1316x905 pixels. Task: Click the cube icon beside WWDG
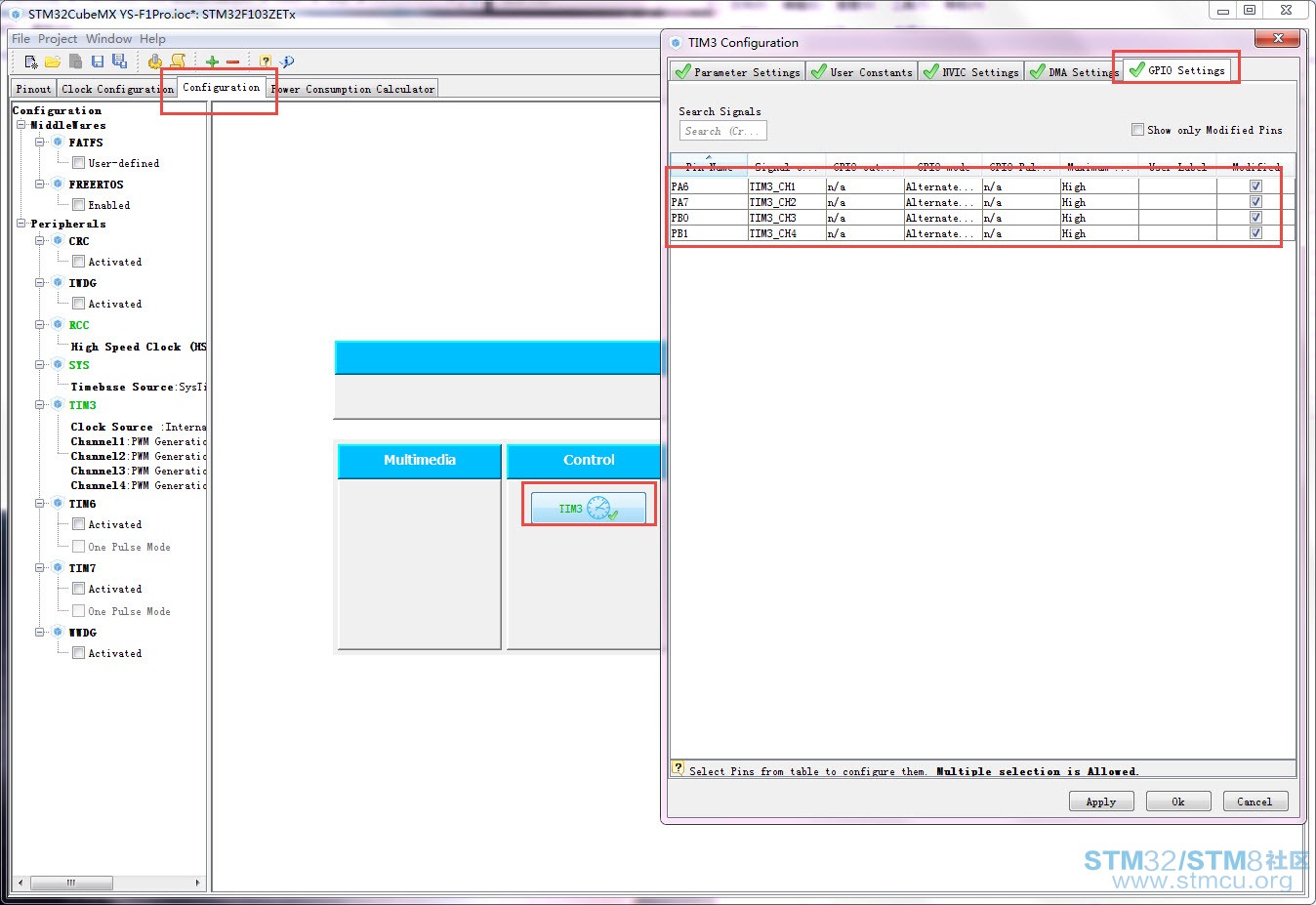coord(58,632)
